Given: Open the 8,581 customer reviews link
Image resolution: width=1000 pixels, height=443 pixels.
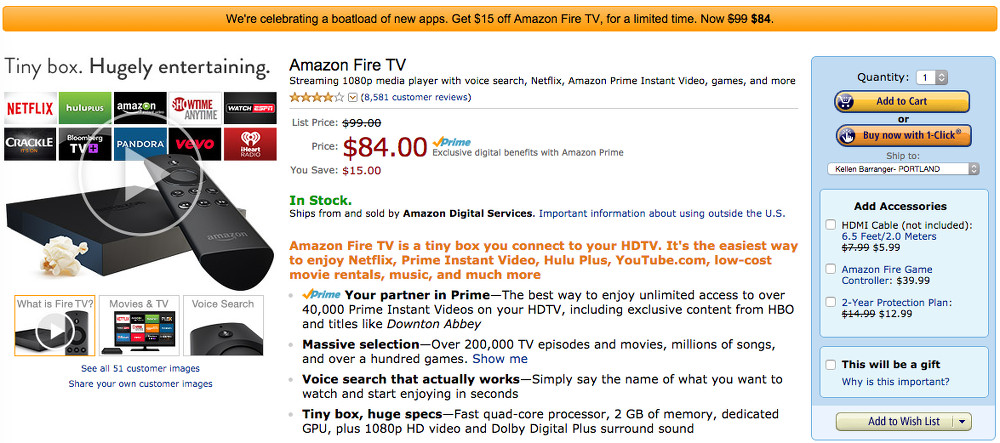Looking at the screenshot, I should click(418, 97).
